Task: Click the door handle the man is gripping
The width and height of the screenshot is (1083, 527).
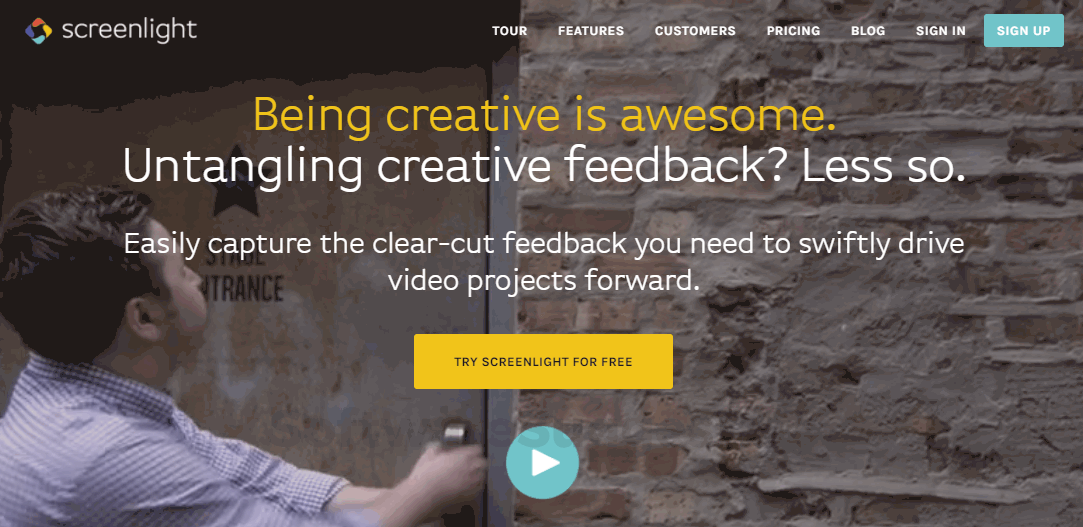Action: tap(454, 434)
